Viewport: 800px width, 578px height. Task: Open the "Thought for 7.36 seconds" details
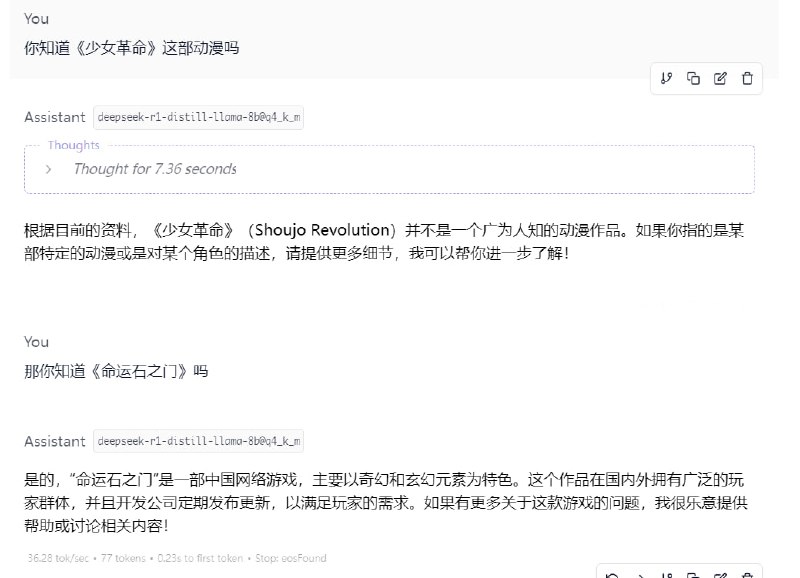[x=155, y=169]
